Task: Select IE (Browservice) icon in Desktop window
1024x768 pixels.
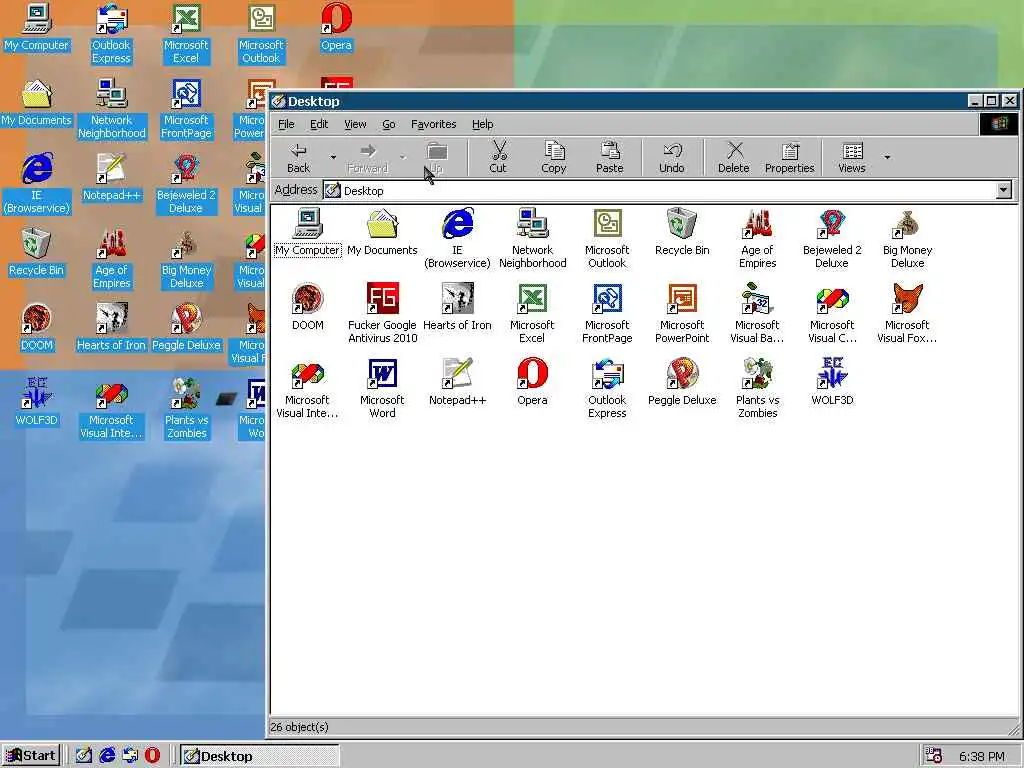Action: coord(457,238)
